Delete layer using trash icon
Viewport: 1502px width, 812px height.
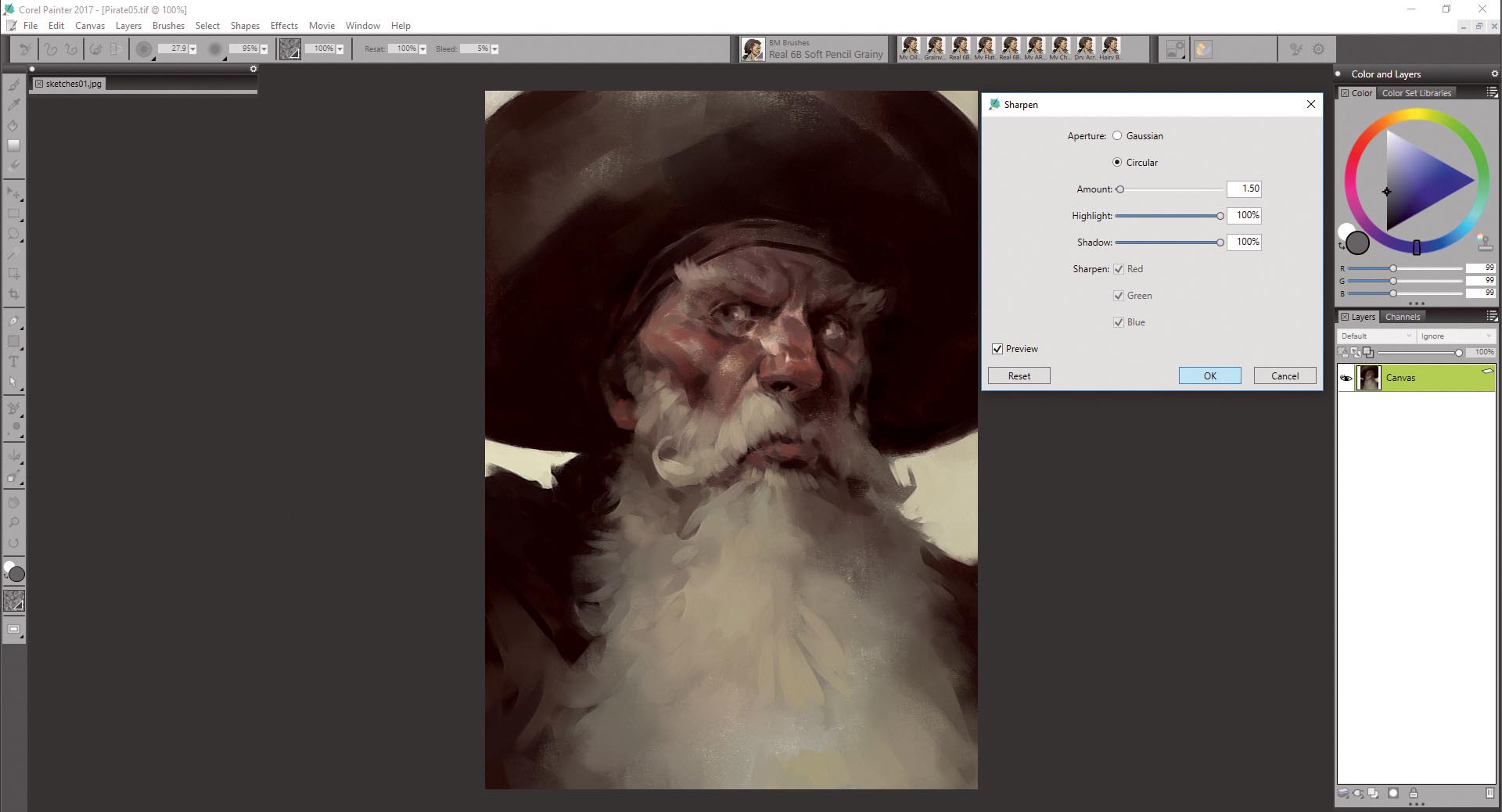(1489, 793)
